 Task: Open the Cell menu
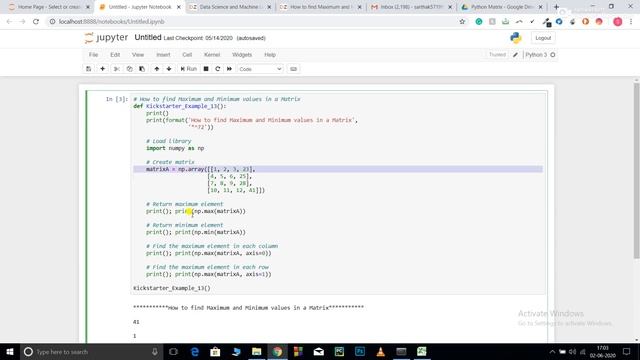tap(187, 55)
